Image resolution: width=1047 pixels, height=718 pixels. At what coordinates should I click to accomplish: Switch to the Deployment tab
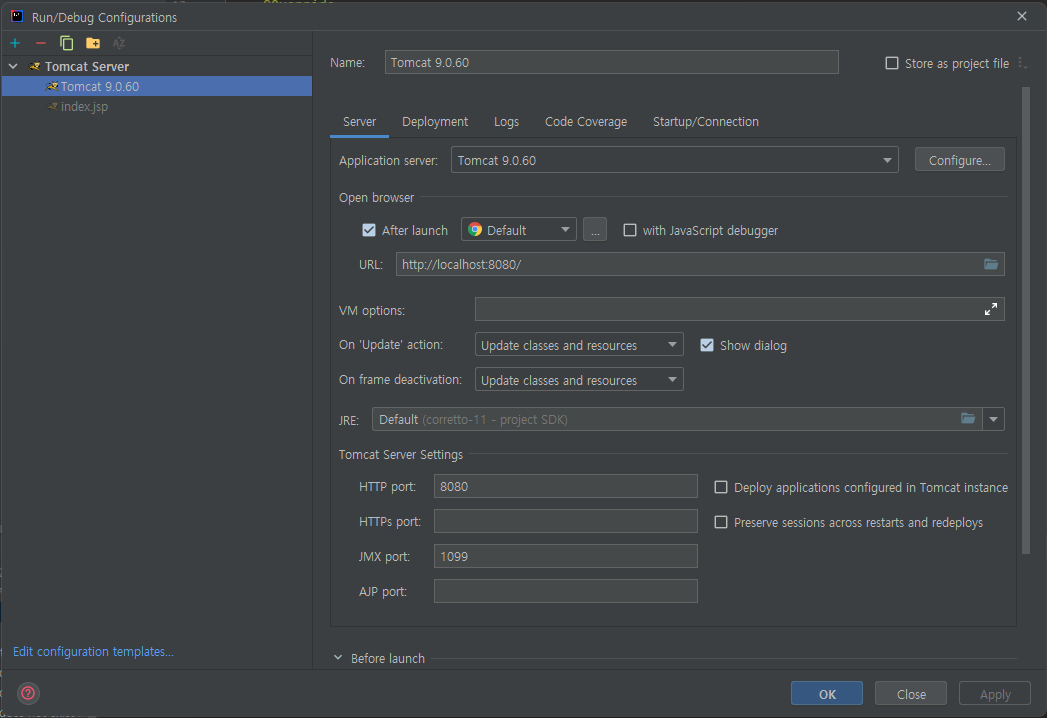435,122
